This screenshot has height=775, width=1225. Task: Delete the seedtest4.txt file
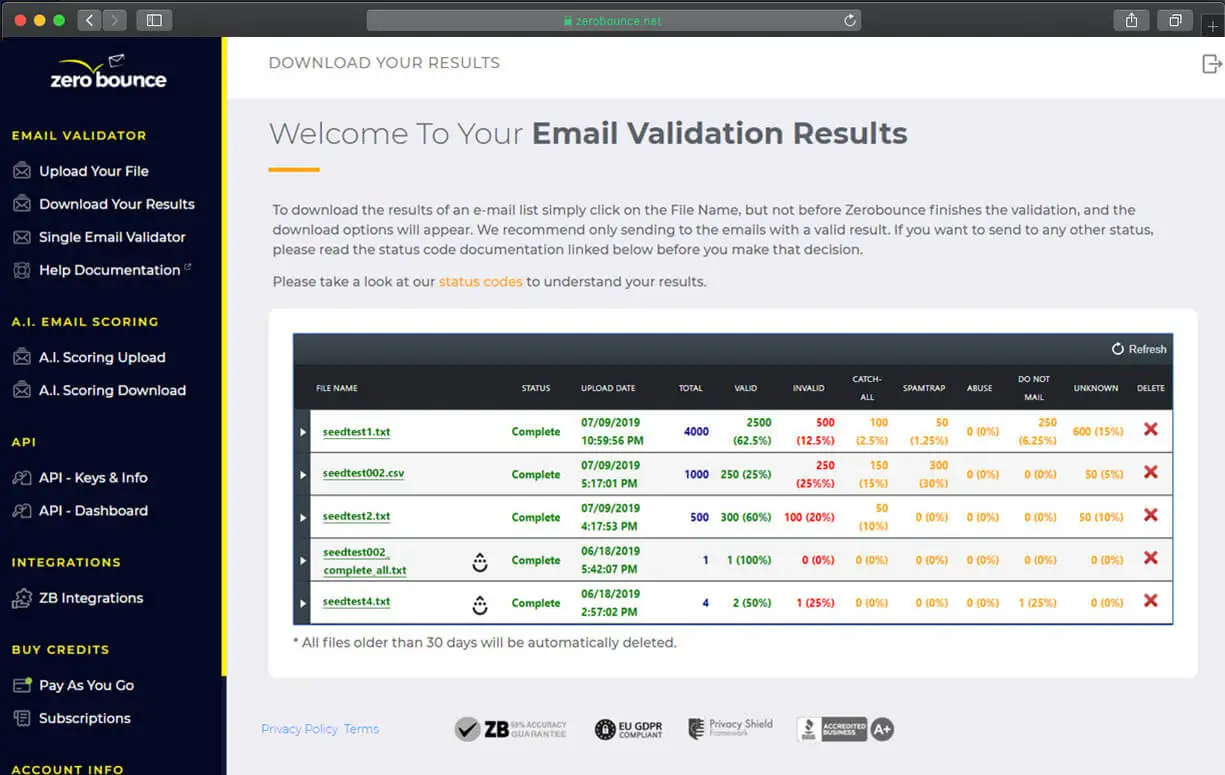point(1151,601)
